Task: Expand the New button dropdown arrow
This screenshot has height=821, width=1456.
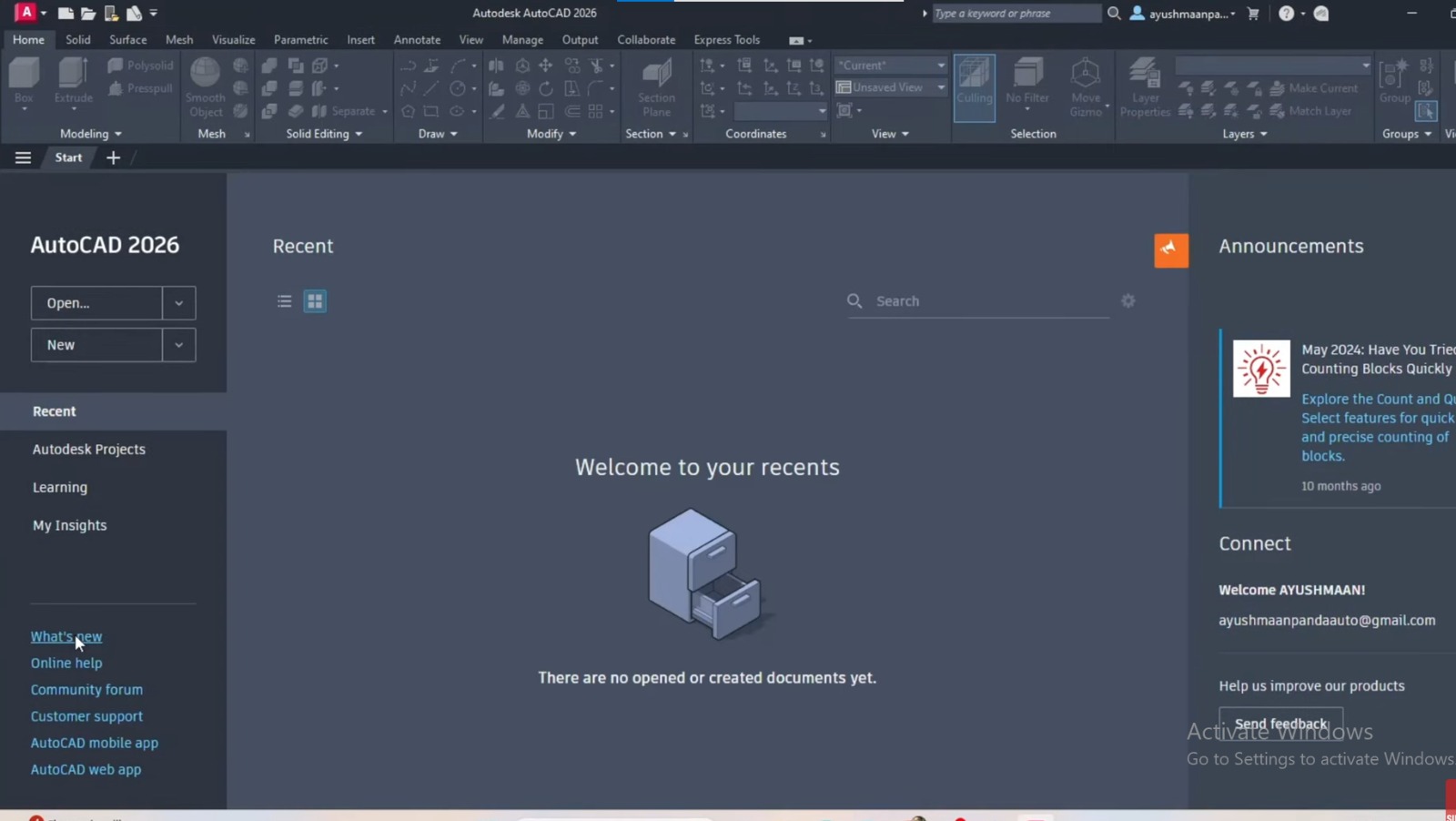Action: point(178,345)
